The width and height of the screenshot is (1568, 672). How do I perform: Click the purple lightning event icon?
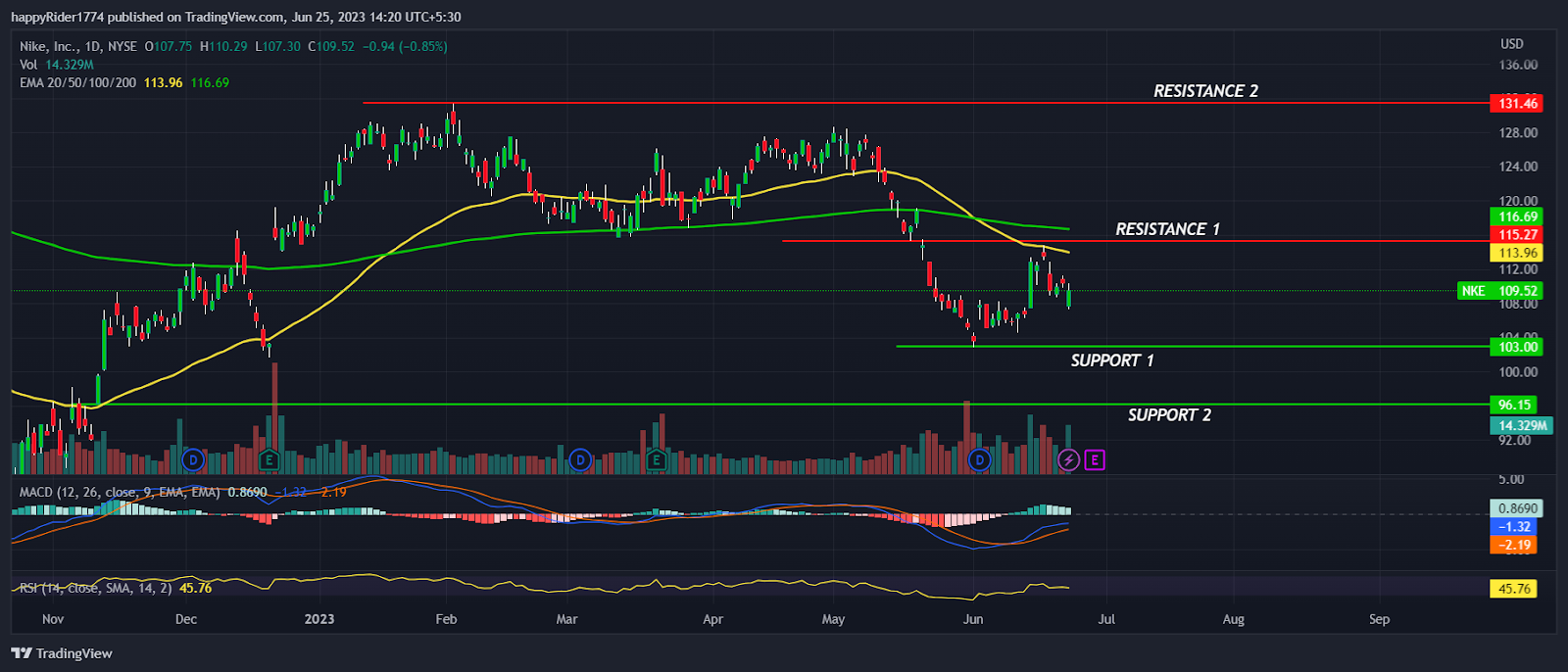(x=1068, y=459)
